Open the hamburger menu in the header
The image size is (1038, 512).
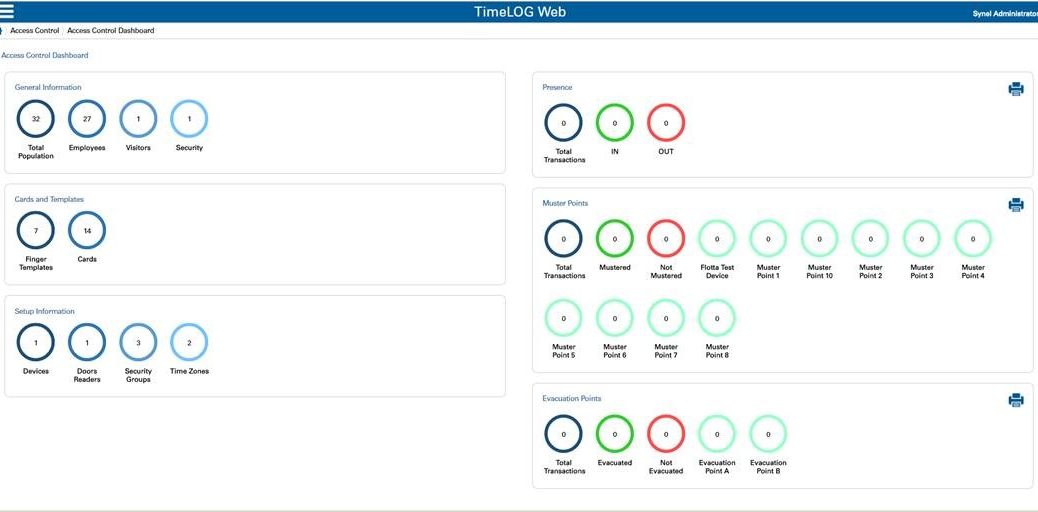pos(8,11)
